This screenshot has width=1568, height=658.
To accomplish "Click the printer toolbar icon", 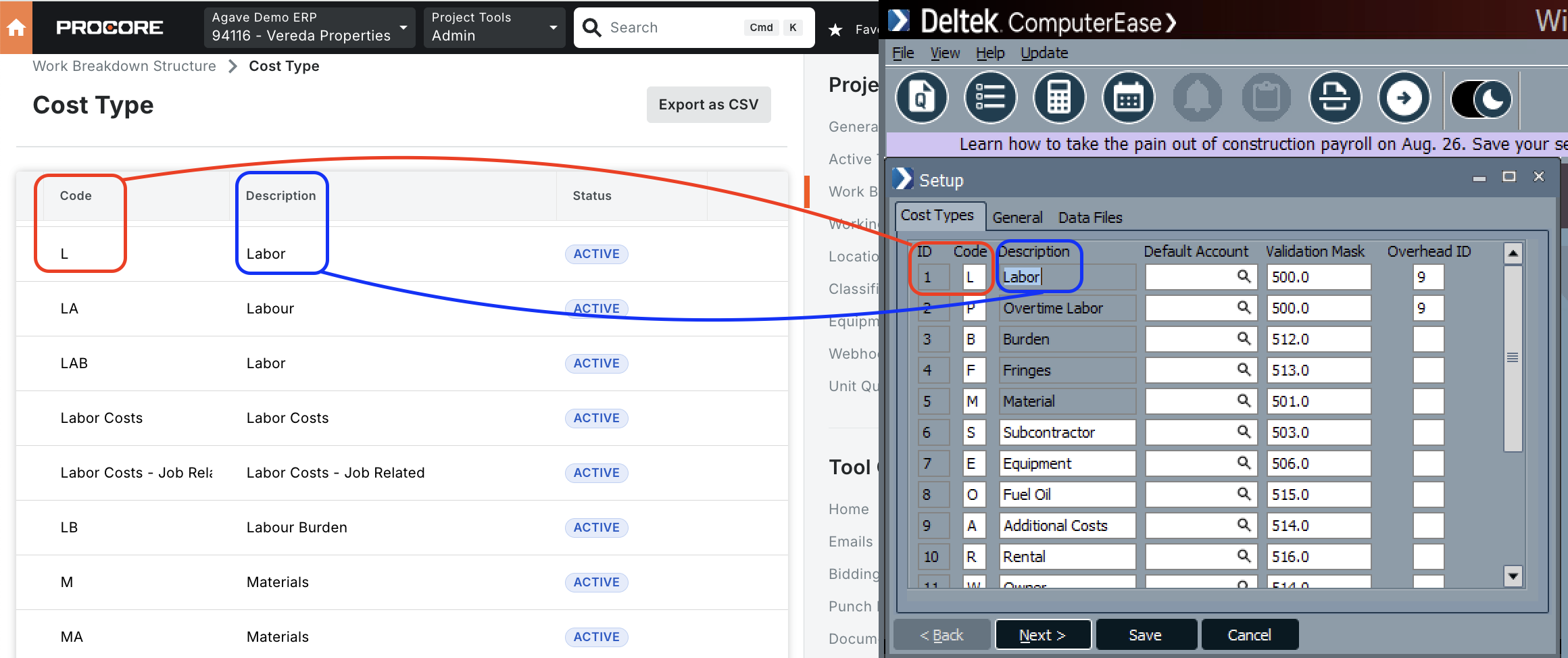I will tap(1336, 99).
